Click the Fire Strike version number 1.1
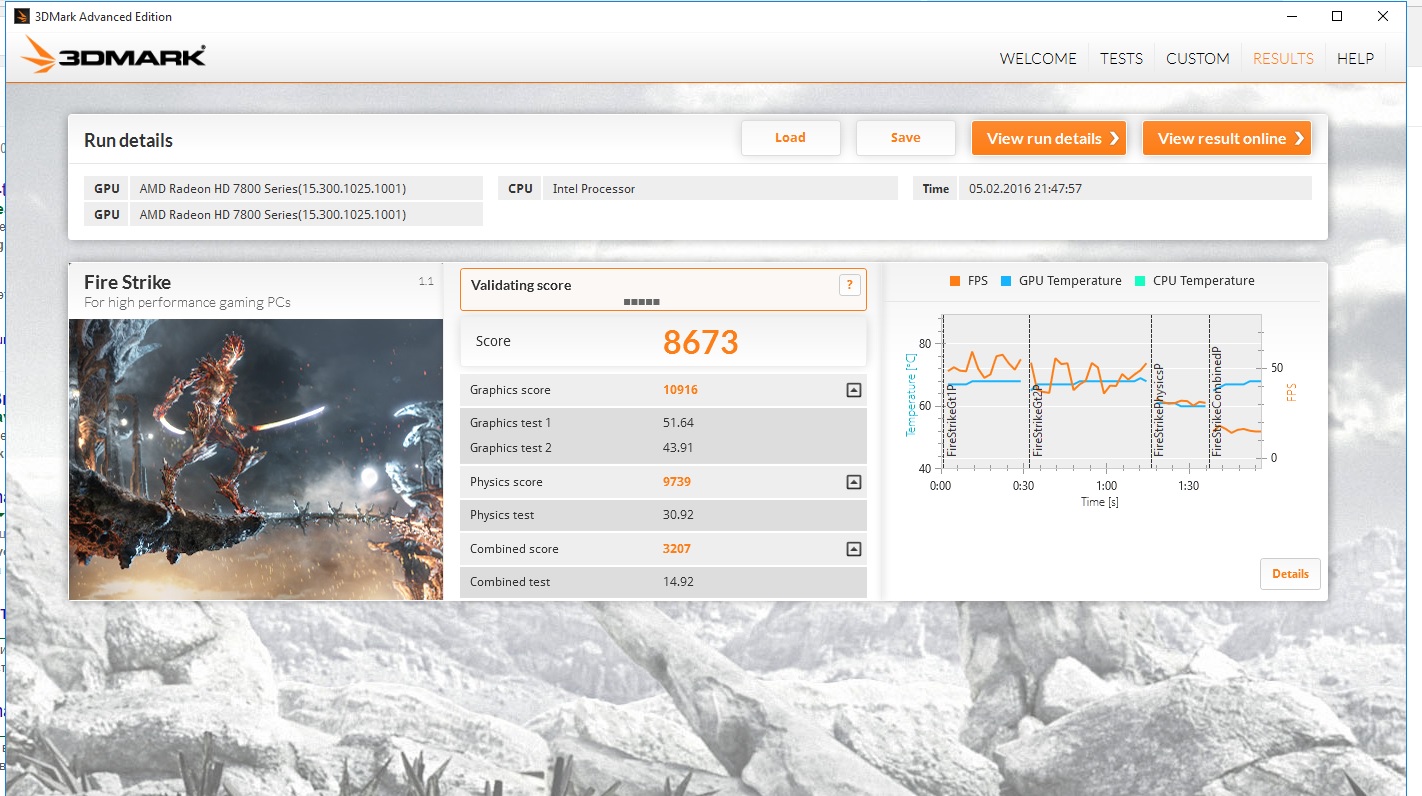The image size is (1422, 796). [x=426, y=282]
